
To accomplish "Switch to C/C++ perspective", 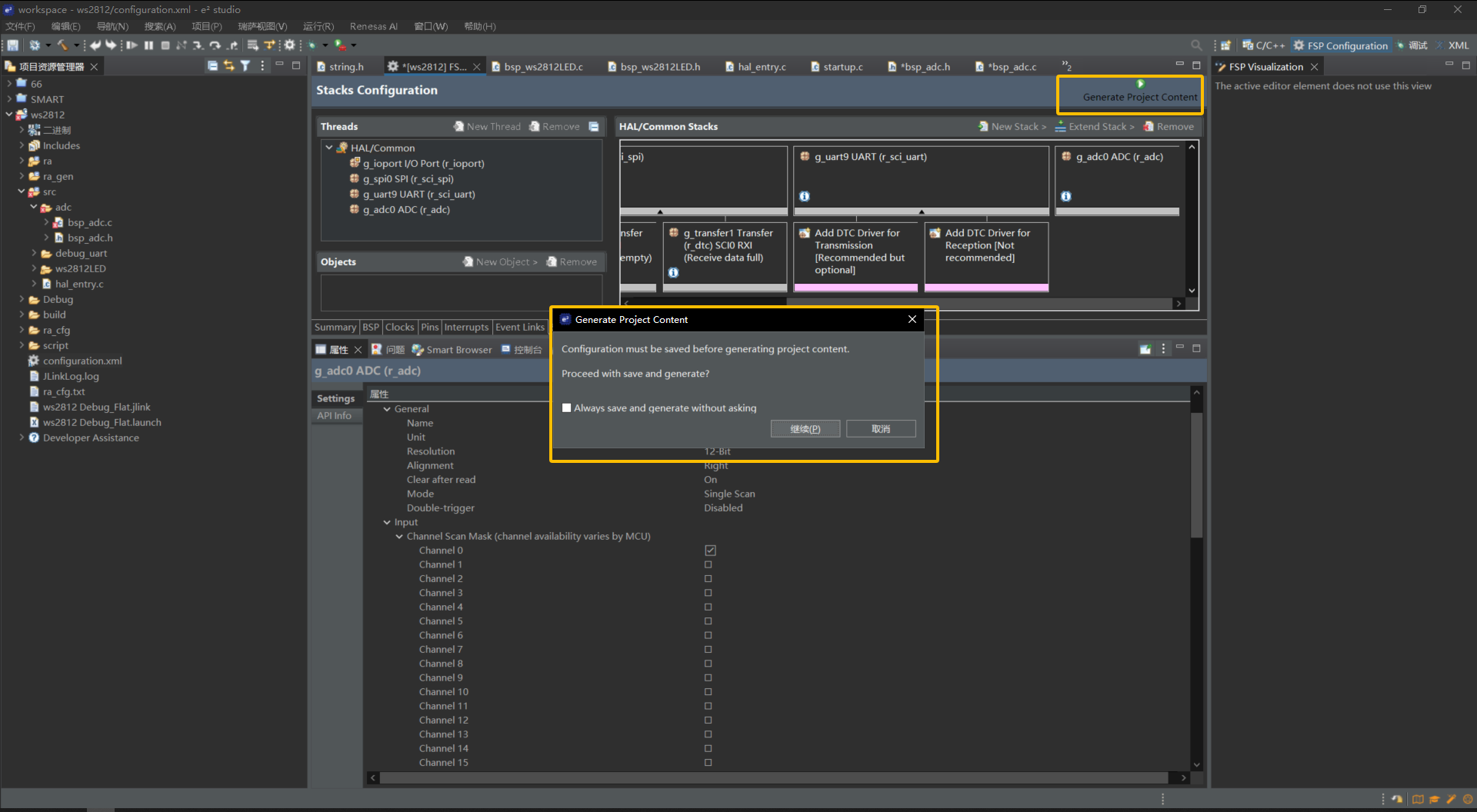I will click(1264, 45).
